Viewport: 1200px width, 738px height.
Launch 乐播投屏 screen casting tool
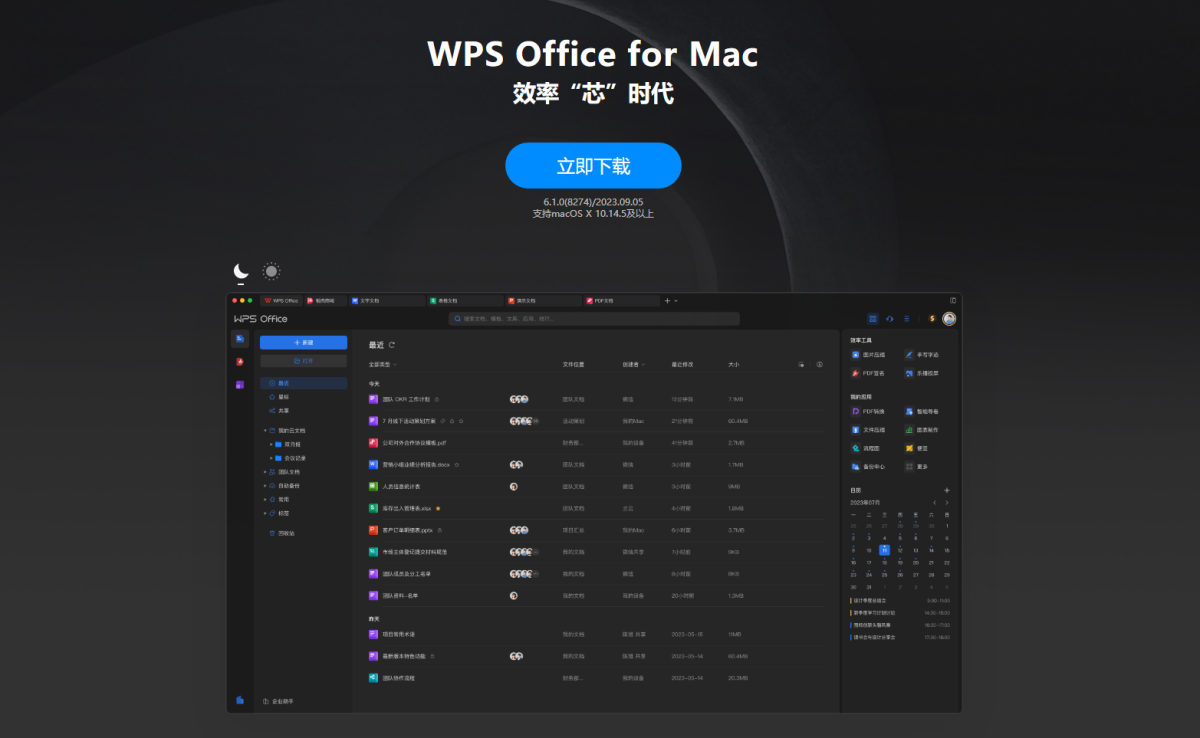[926, 373]
